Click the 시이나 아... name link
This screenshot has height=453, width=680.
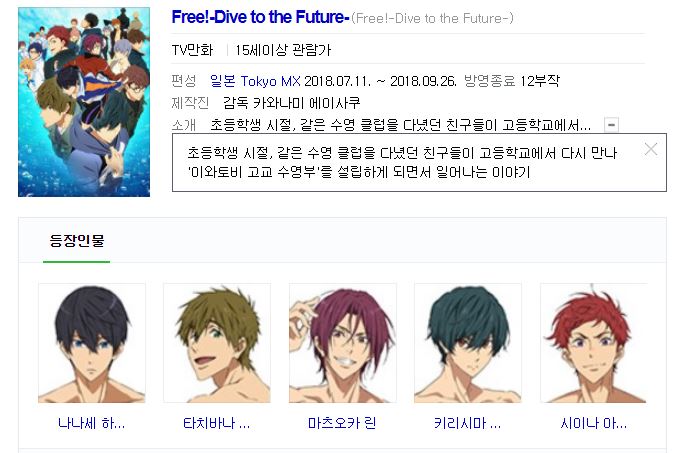click(593, 423)
